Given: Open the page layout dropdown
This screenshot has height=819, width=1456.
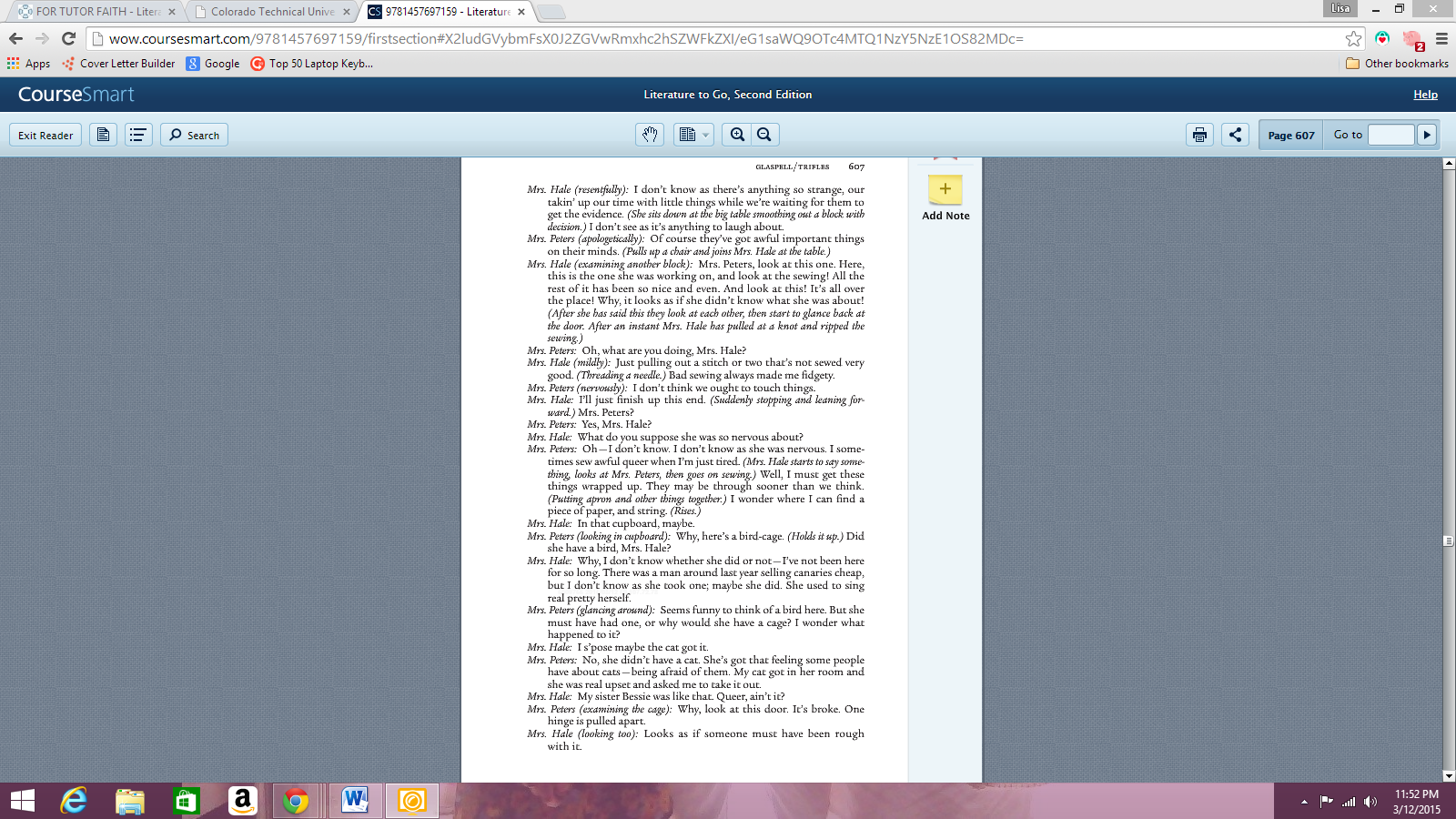Looking at the screenshot, I should 693,135.
